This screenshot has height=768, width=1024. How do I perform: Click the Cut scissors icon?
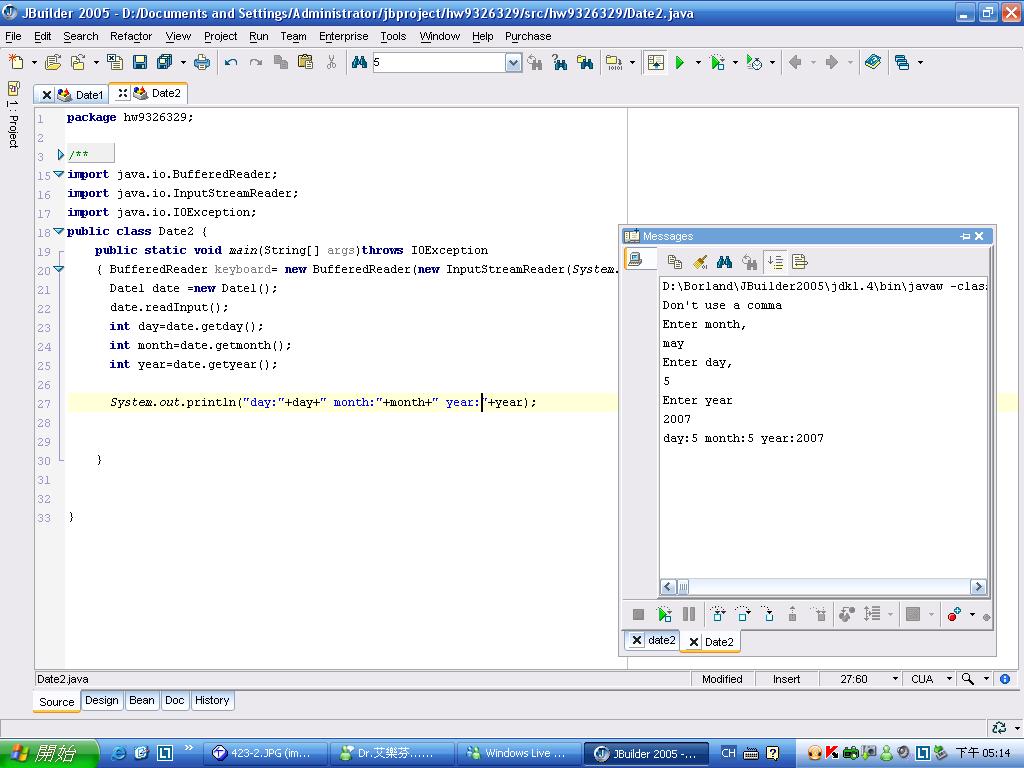331,62
